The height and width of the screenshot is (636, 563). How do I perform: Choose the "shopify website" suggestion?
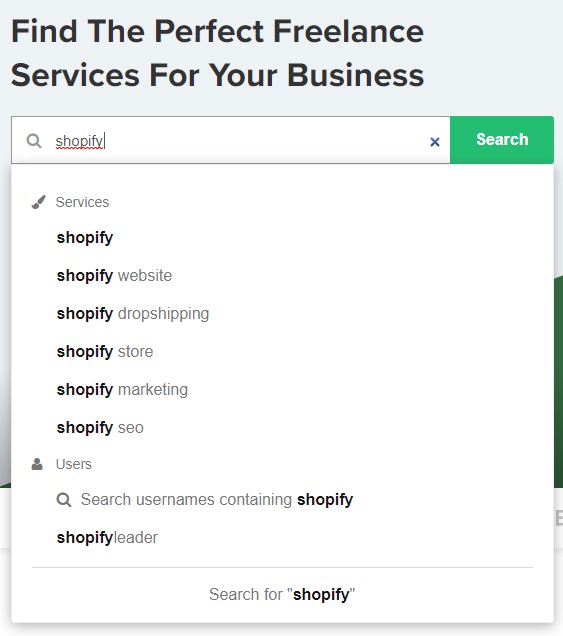(x=114, y=276)
